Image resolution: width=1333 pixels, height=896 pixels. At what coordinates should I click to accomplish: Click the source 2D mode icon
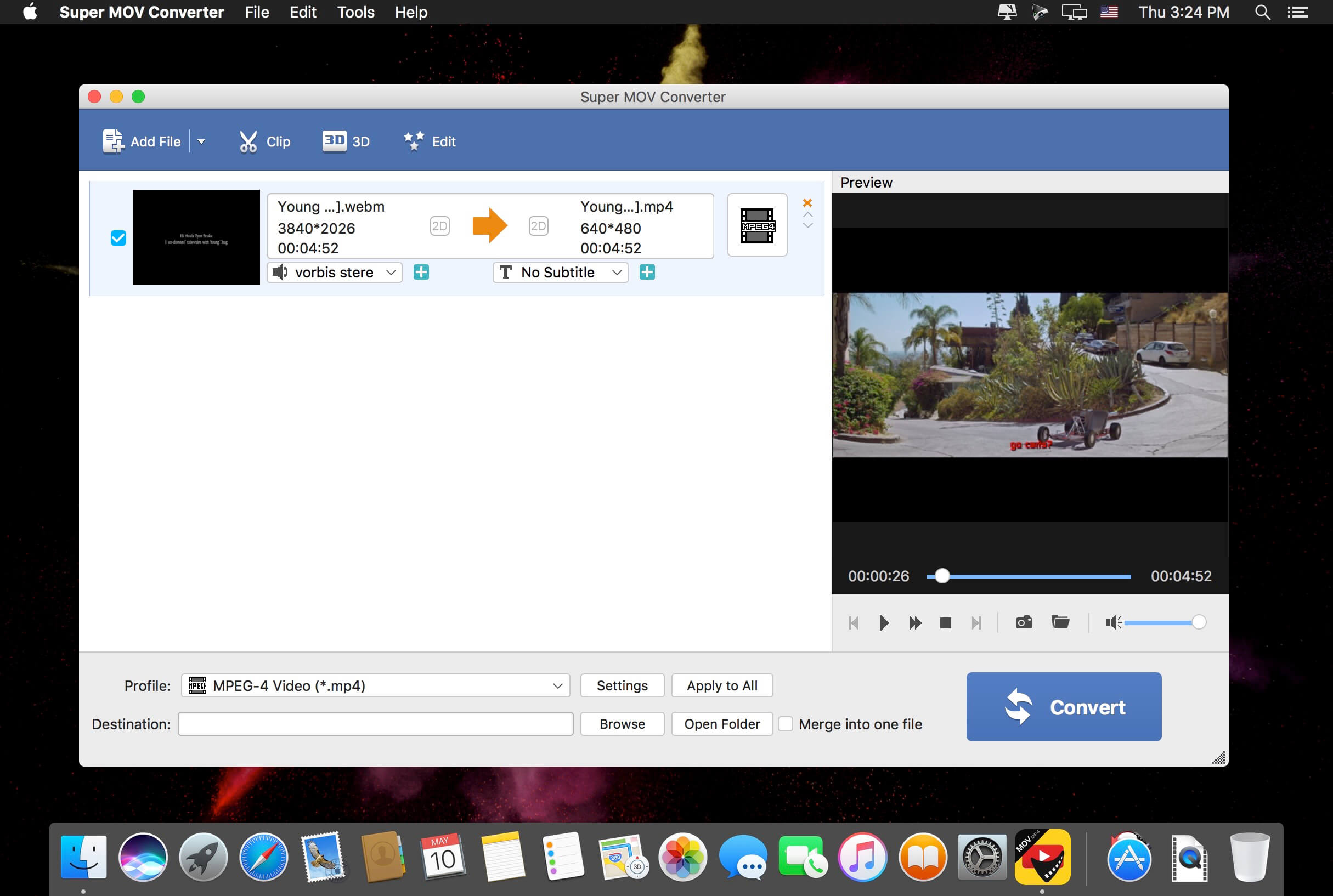click(439, 226)
